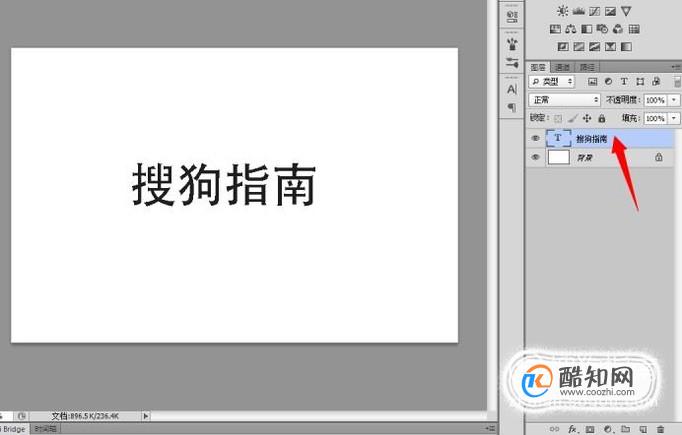This screenshot has height=435, width=682.
Task: Click the 搜狗指南 text on the canvas
Action: 224,185
